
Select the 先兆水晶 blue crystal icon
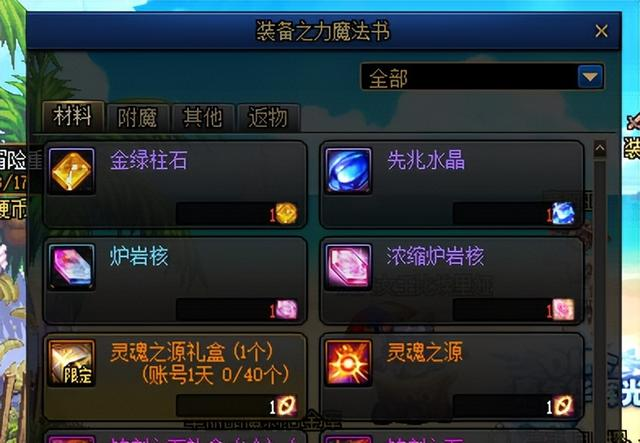348,171
